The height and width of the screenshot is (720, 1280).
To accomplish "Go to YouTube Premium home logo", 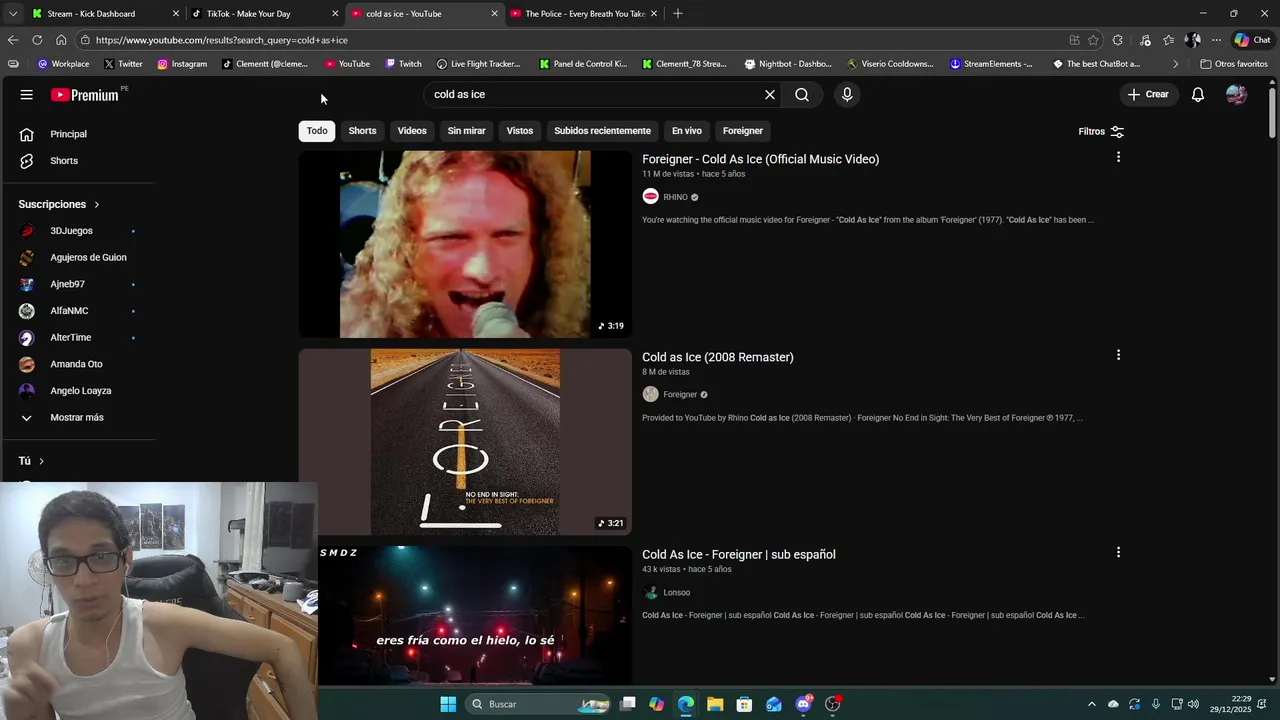I will tap(87, 95).
